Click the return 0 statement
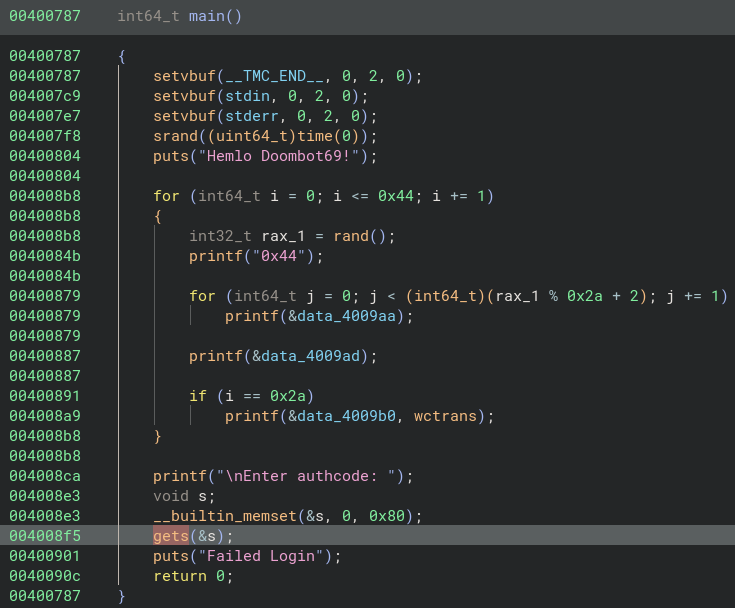The height and width of the screenshot is (608, 735). point(191,576)
